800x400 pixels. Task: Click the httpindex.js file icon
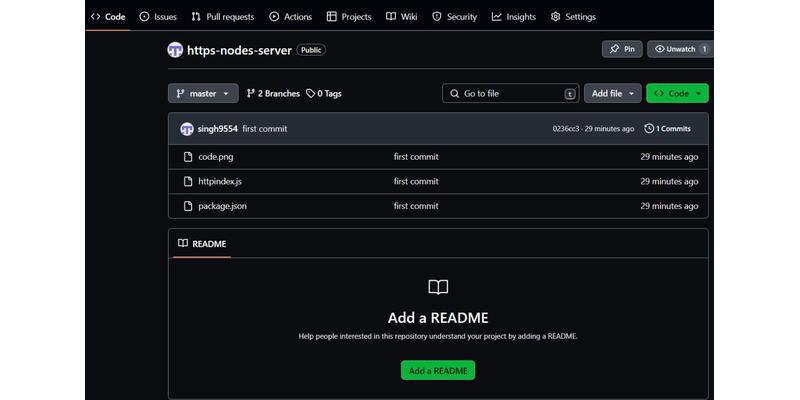pyautogui.click(x=187, y=182)
